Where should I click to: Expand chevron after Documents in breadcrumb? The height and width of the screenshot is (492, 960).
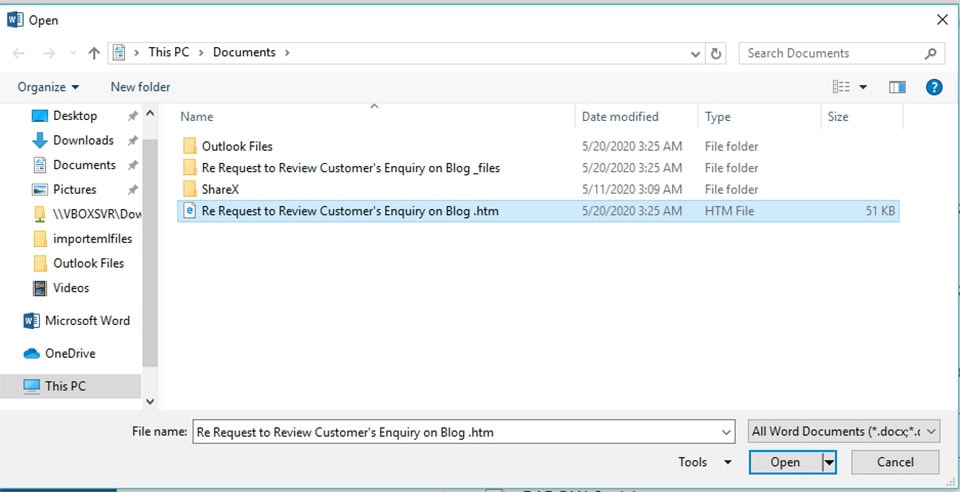287,53
